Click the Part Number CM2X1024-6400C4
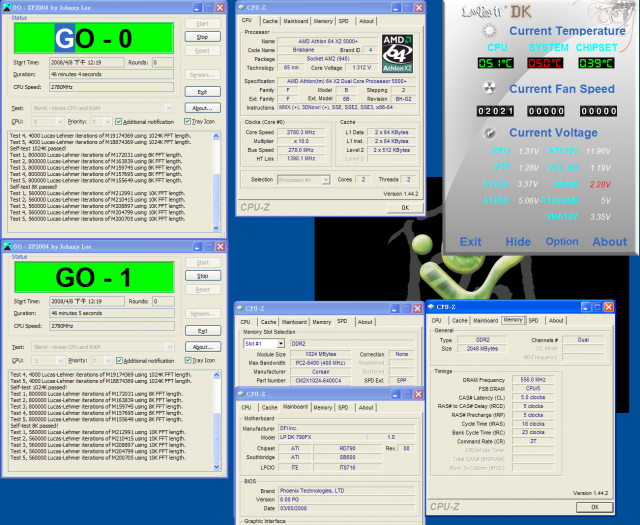Screen dimensions: 640x525 click(320, 380)
